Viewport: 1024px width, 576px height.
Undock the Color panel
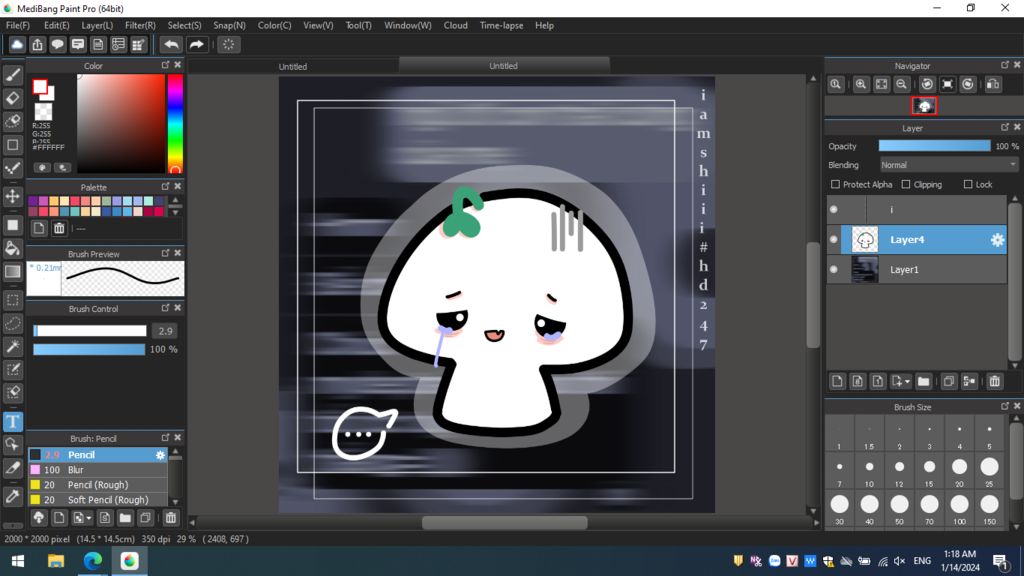(x=165, y=65)
